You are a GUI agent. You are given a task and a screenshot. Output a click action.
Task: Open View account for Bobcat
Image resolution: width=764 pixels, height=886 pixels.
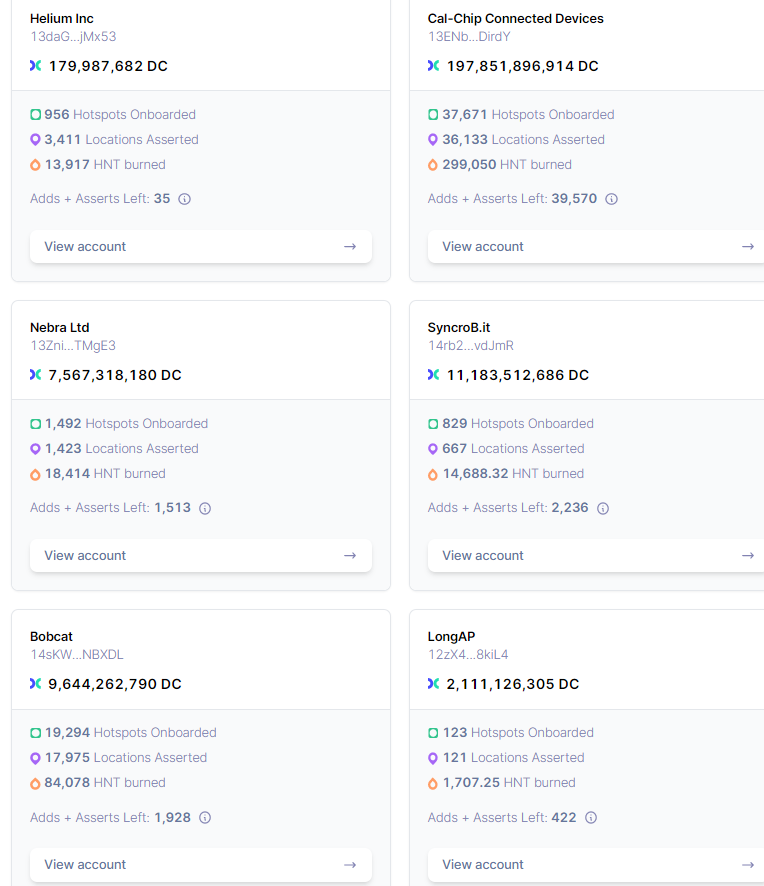(201, 865)
